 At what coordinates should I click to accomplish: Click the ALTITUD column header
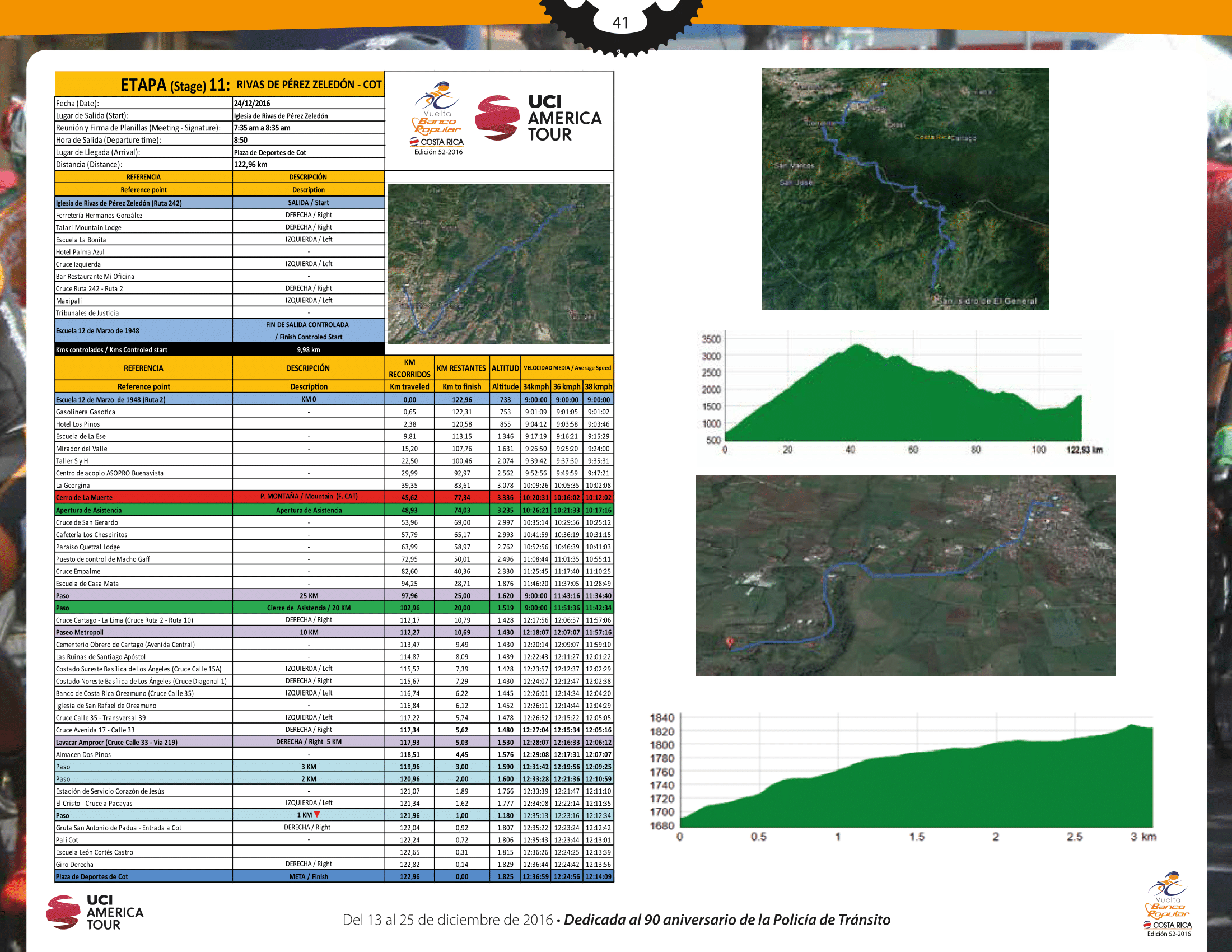(x=505, y=368)
